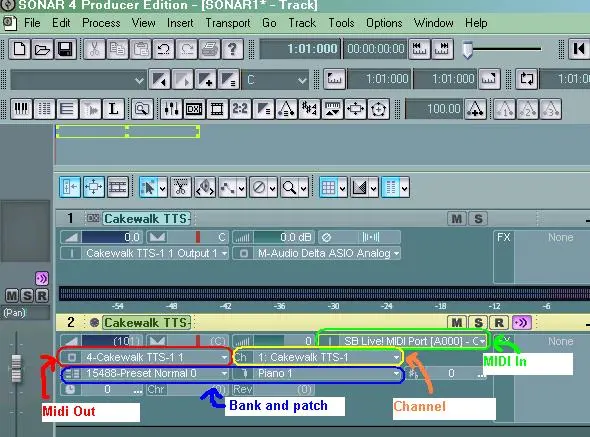Select the Scissors split tool
This screenshot has width=590, height=437.
pyautogui.click(x=181, y=187)
